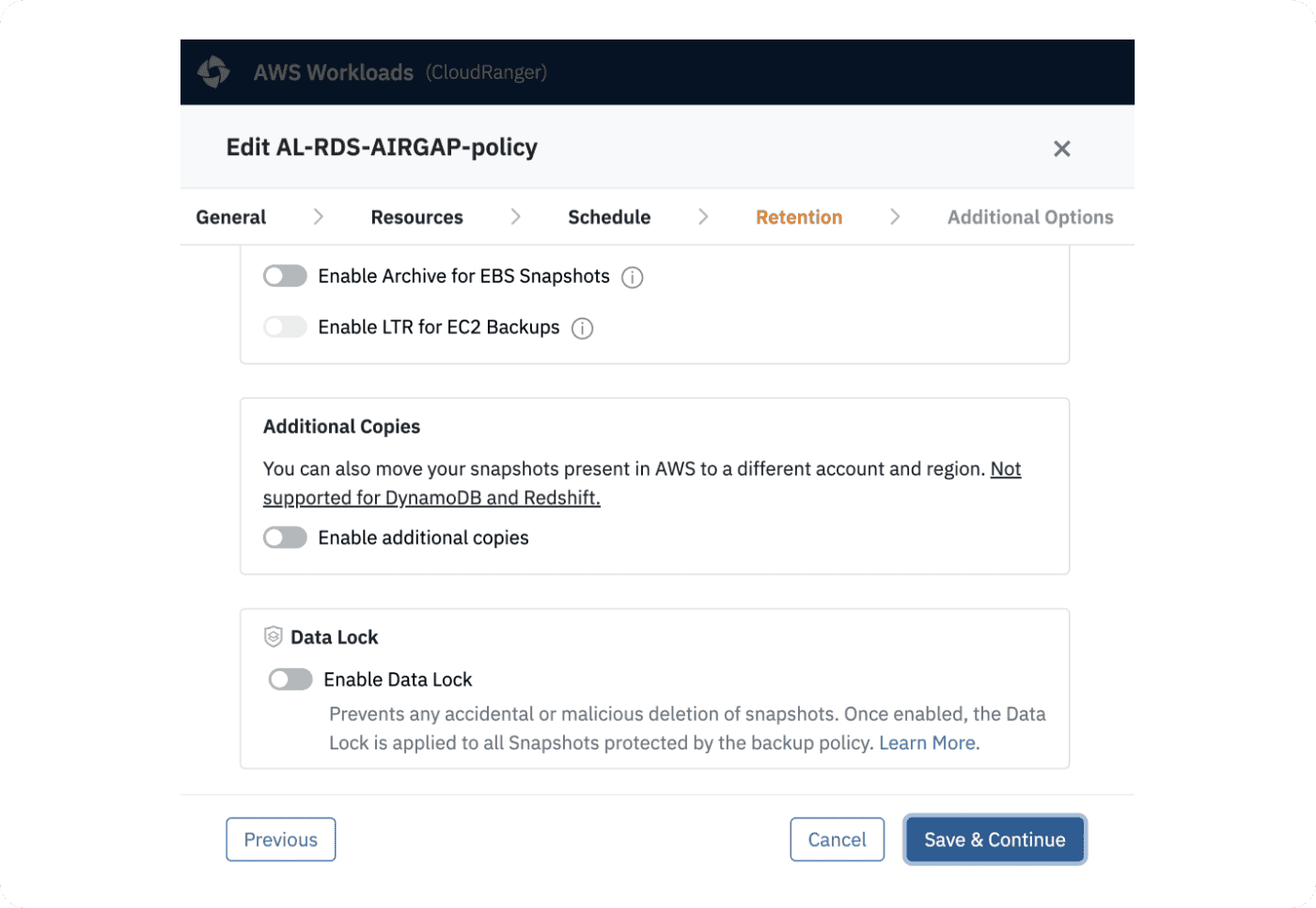Viewport: 1316px width, 908px height.
Task: Go back with the Previous button
Action: click(x=281, y=839)
